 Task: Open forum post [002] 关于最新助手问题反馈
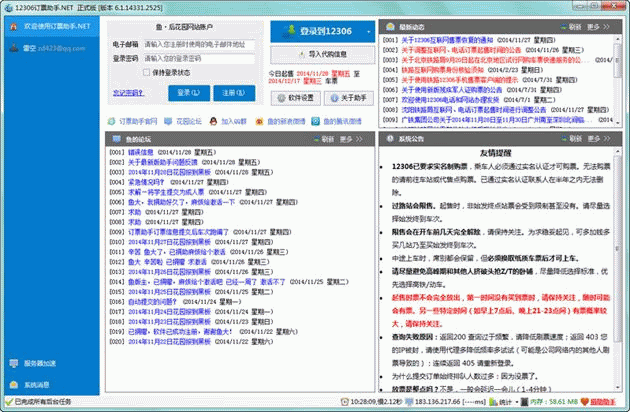click(163, 162)
